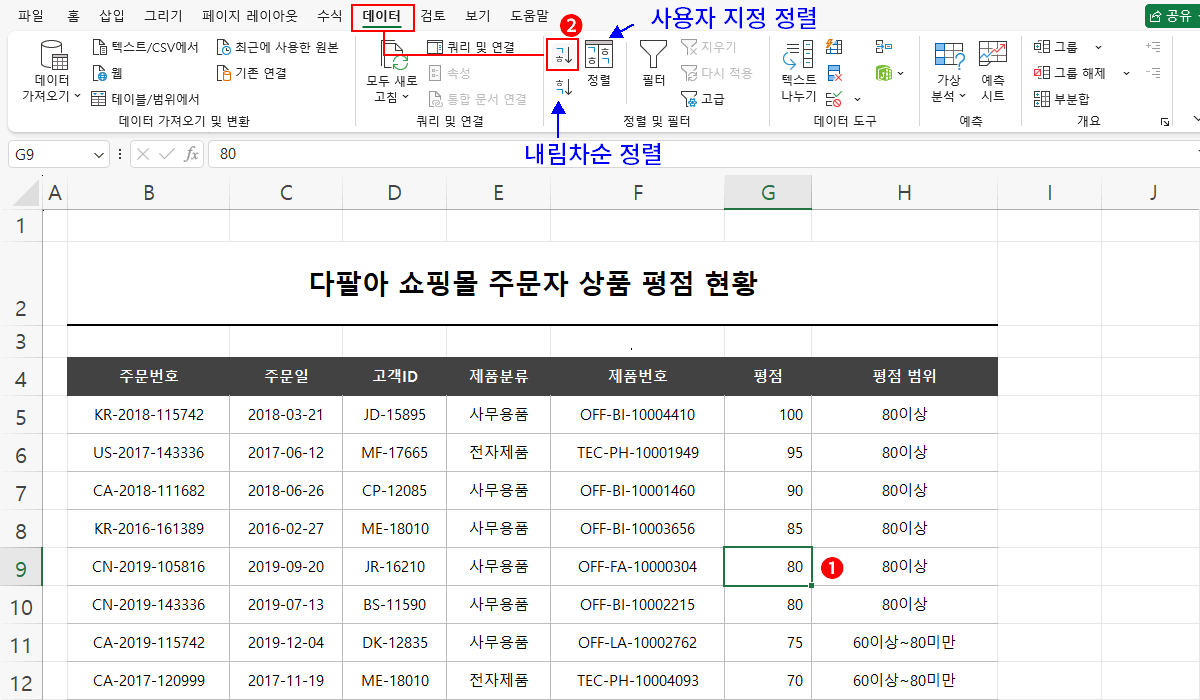The height and width of the screenshot is (700, 1200).
Task: Switch to the 그리기 tab
Action: coord(163,16)
